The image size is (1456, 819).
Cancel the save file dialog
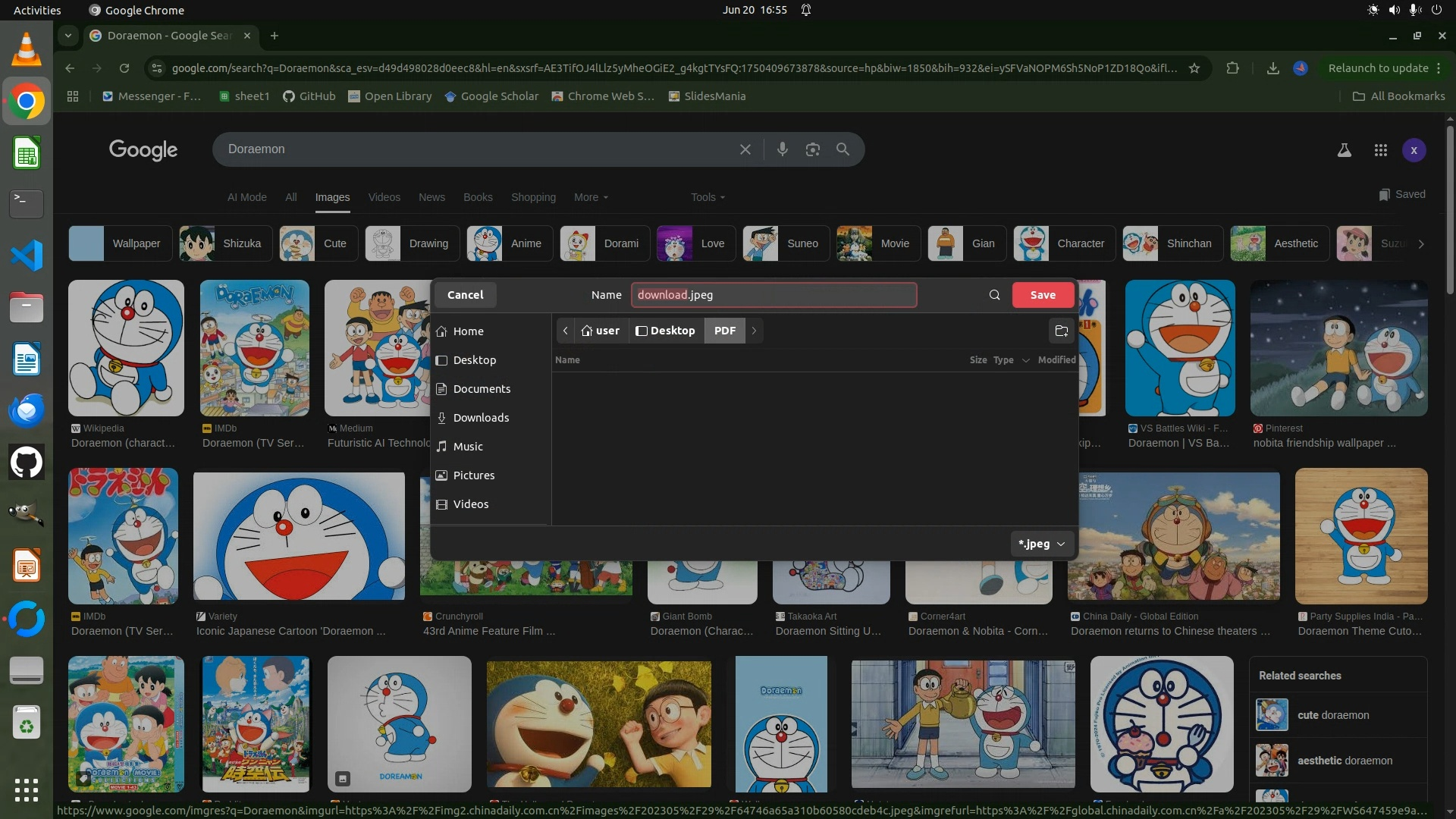[x=465, y=295]
